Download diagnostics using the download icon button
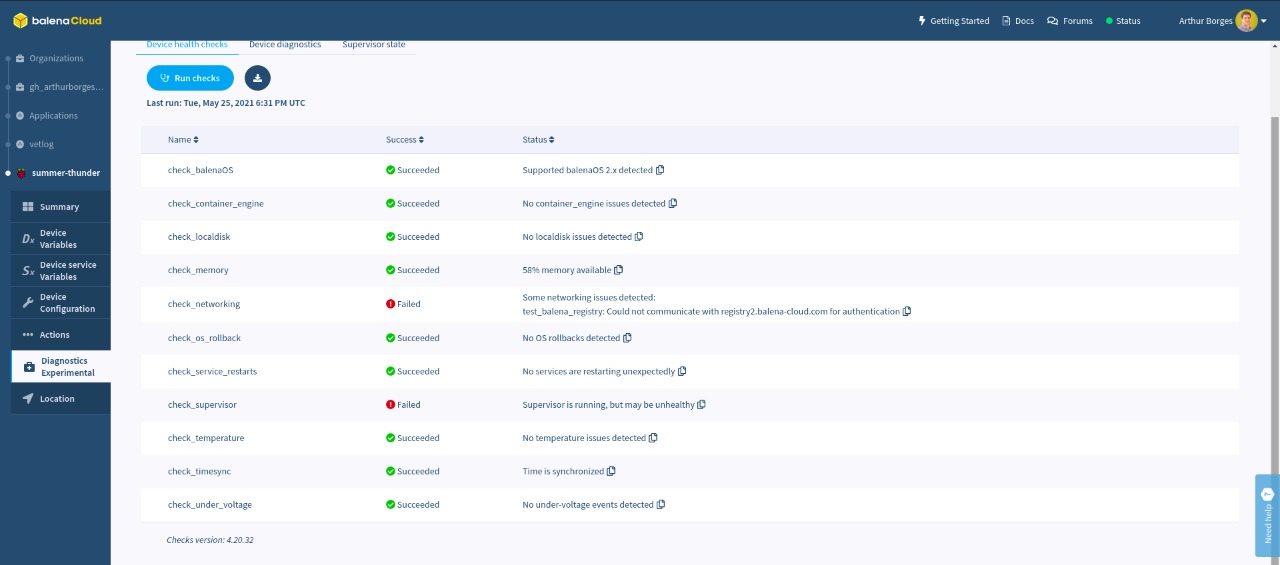 258,78
